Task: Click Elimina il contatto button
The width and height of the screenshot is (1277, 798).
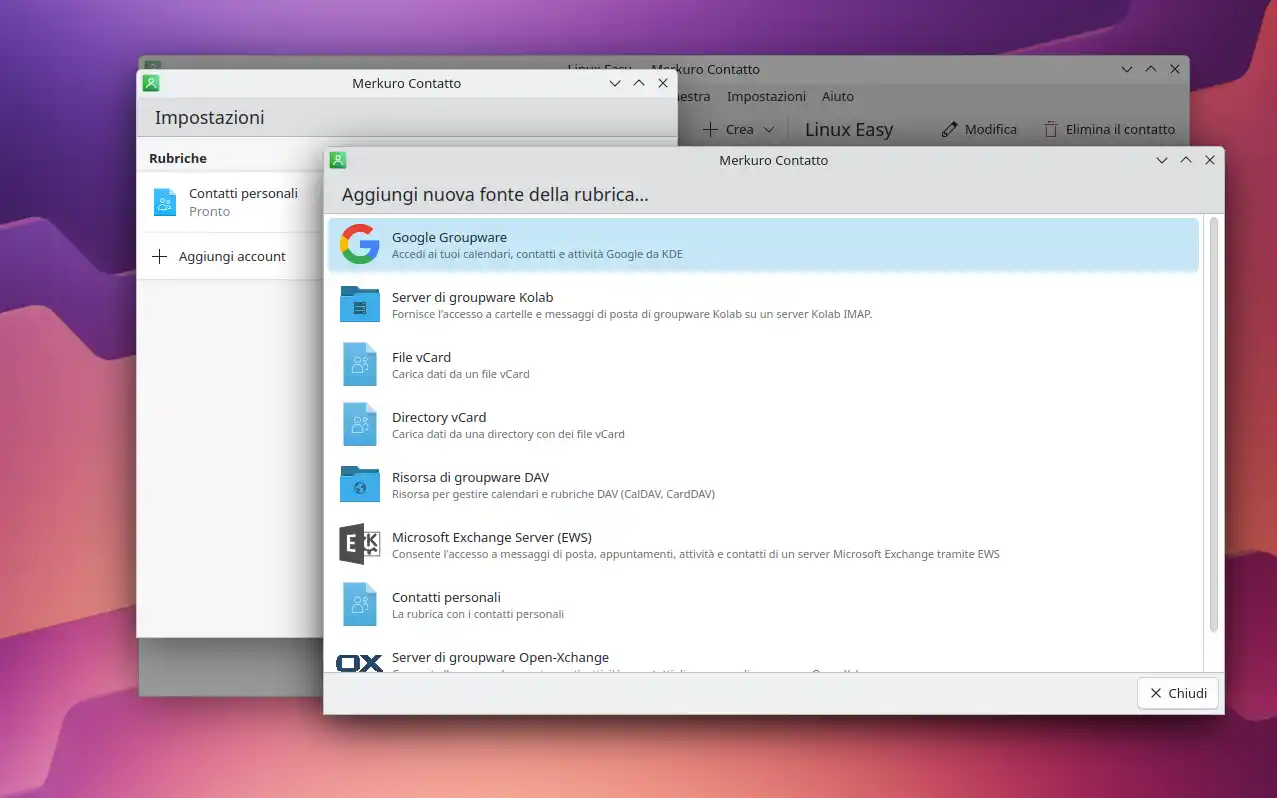Action: coord(1109,129)
